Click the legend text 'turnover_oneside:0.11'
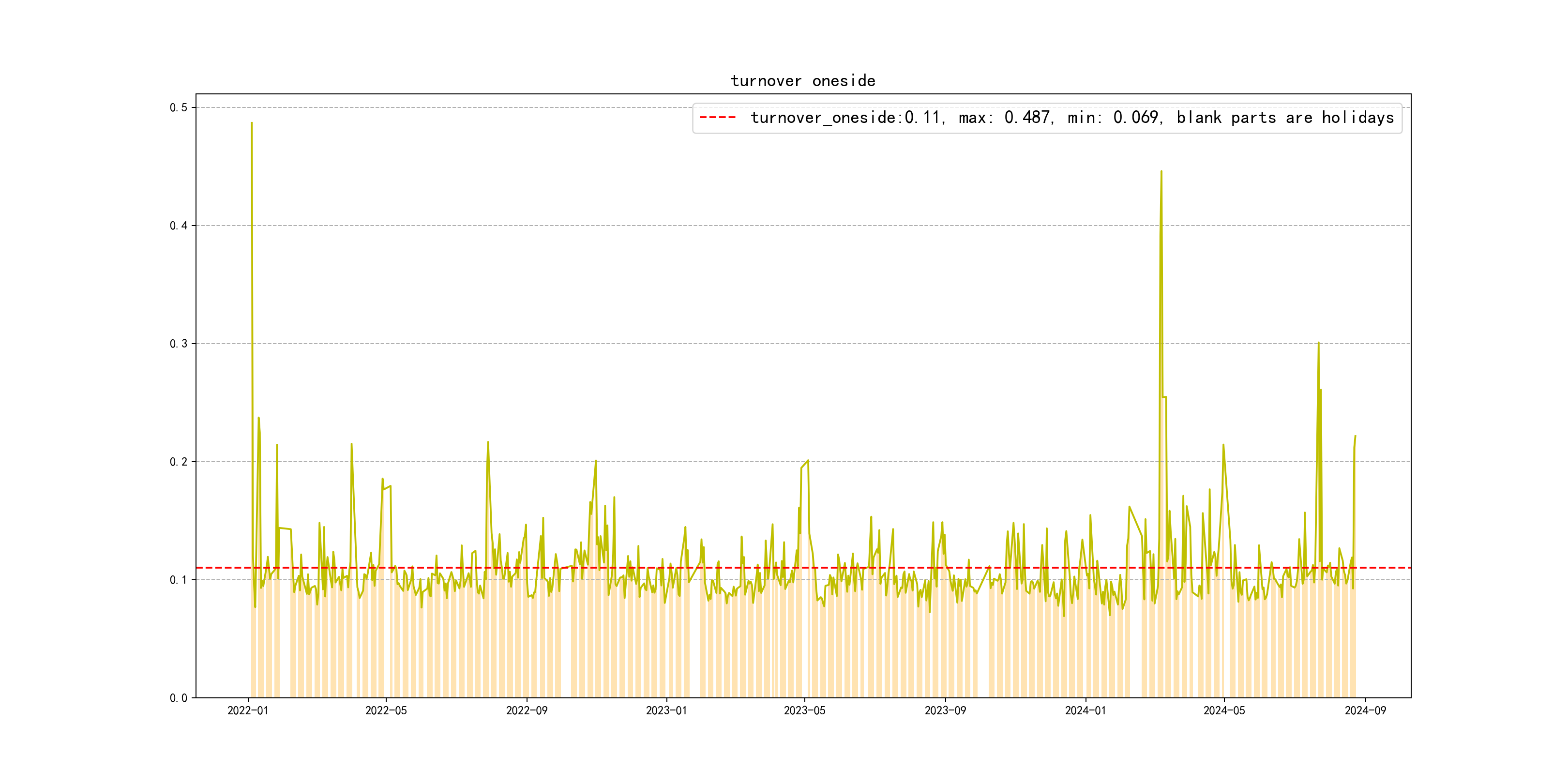1568x784 pixels. pyautogui.click(x=845, y=118)
